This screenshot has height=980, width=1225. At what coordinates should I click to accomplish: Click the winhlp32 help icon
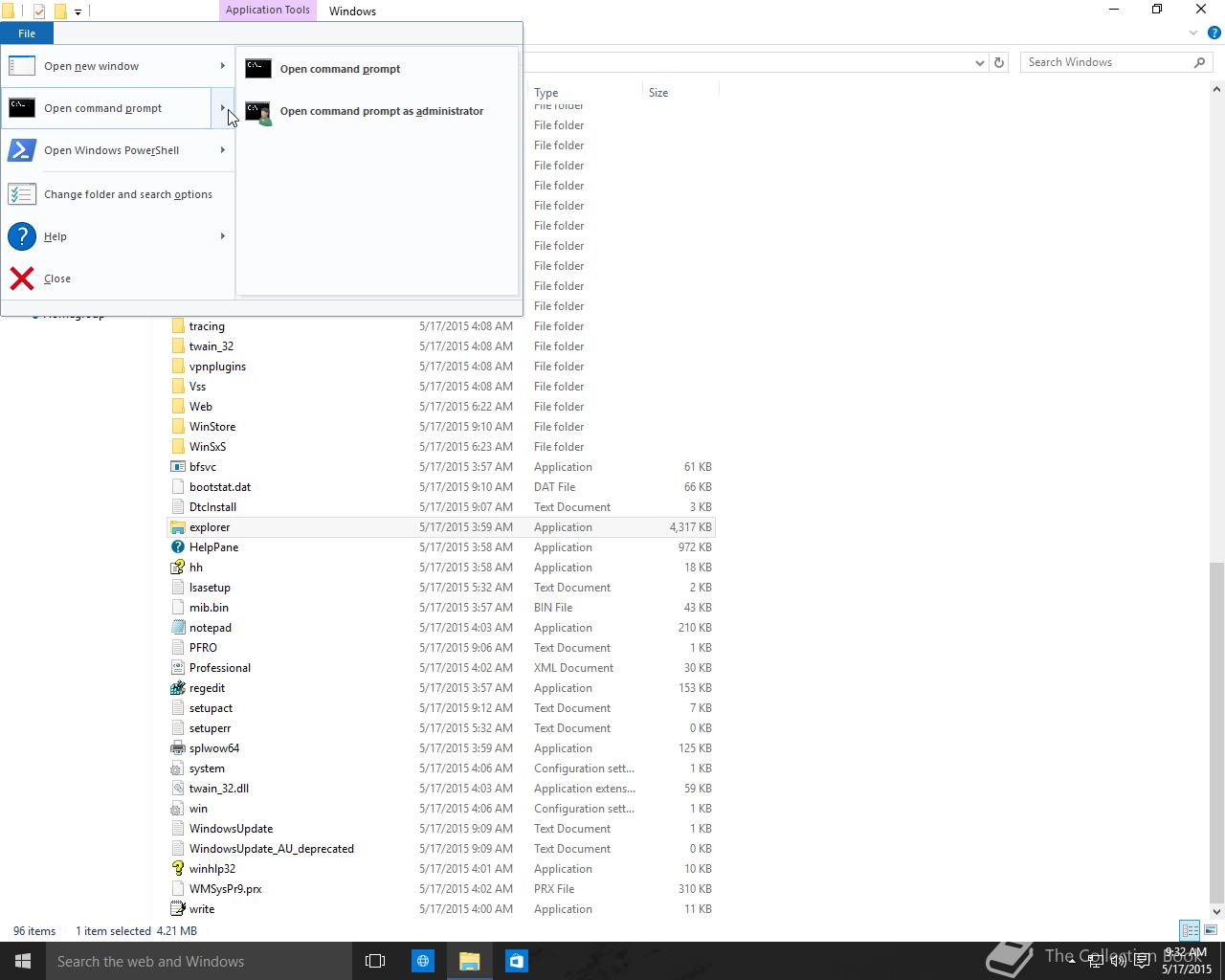click(x=177, y=869)
